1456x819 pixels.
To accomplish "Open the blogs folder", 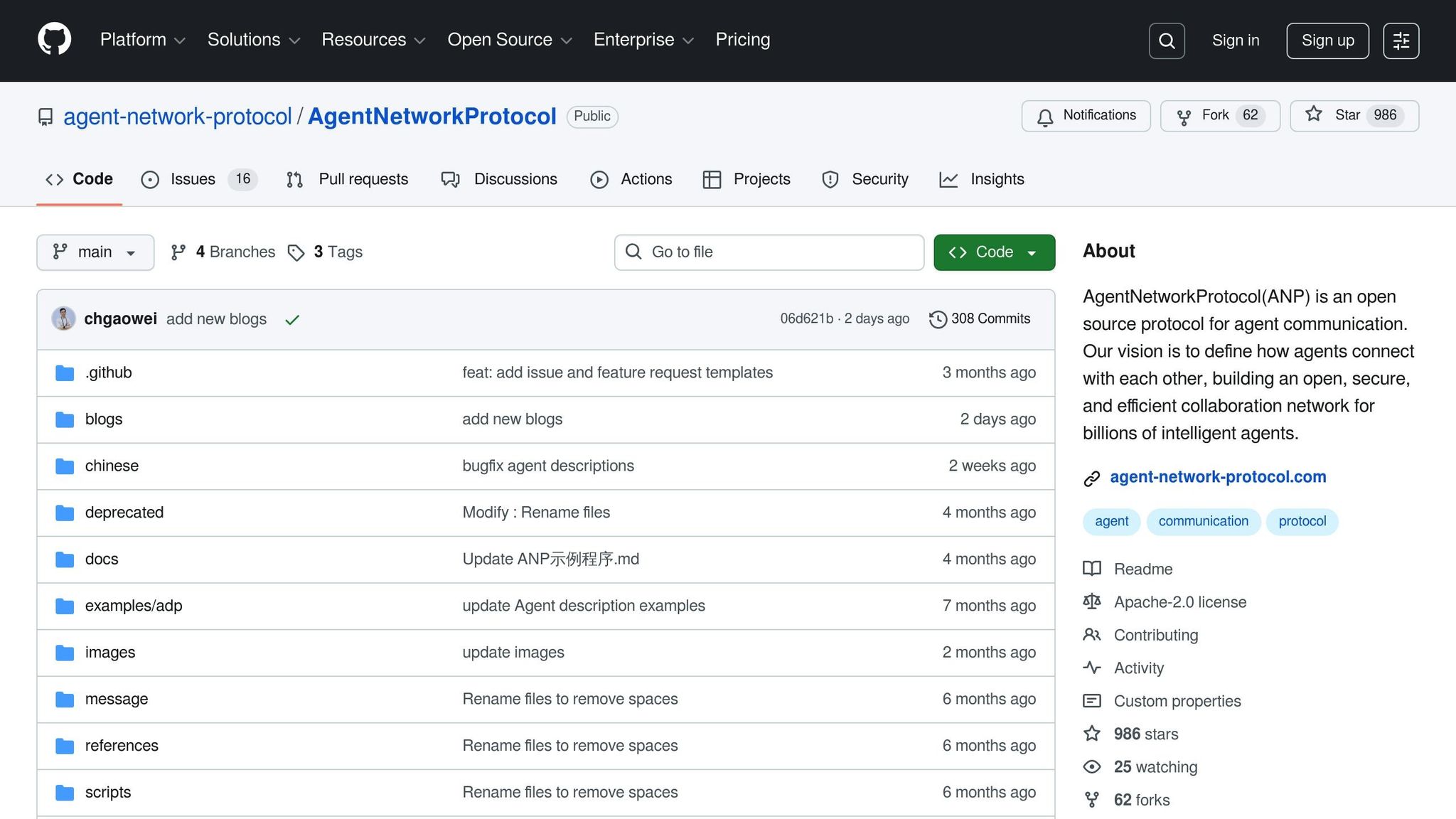I will 103,419.
